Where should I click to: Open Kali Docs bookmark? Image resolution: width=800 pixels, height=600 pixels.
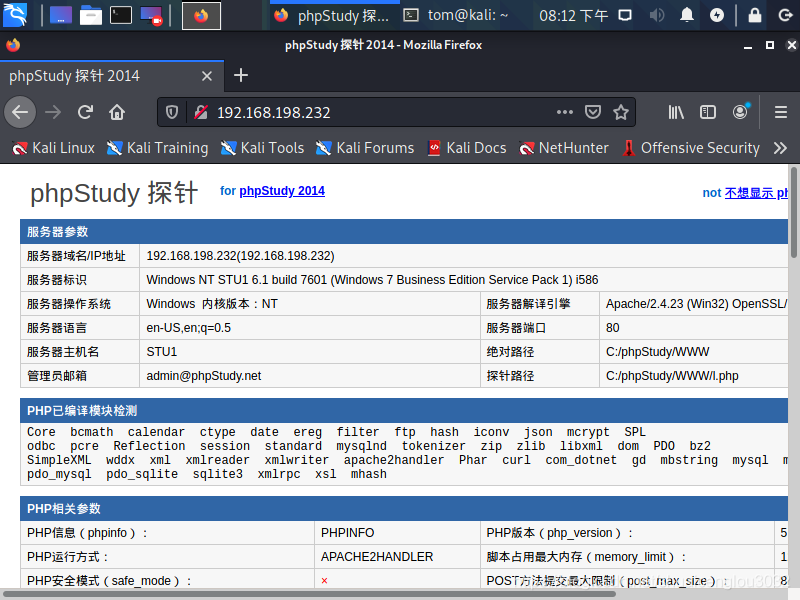click(467, 148)
